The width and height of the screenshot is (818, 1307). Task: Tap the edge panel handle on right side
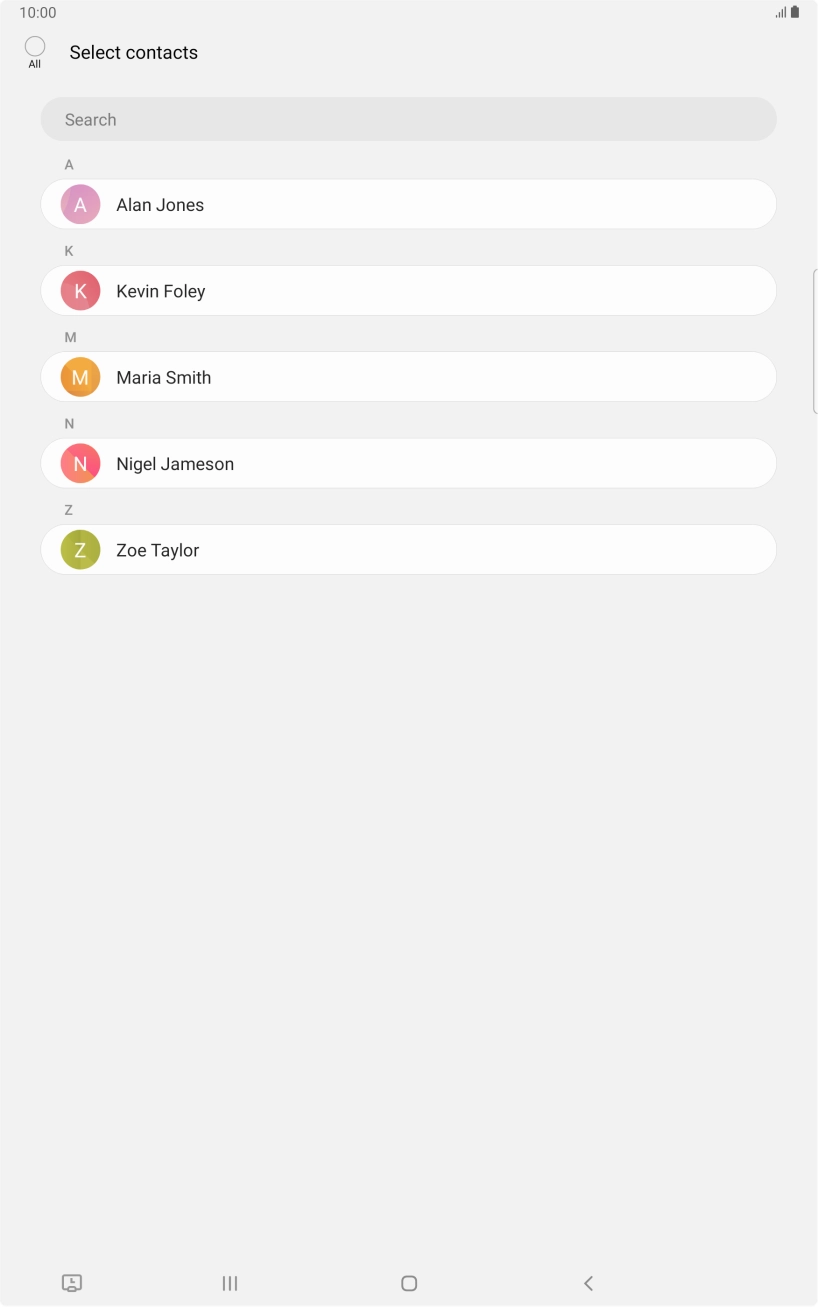click(814, 341)
